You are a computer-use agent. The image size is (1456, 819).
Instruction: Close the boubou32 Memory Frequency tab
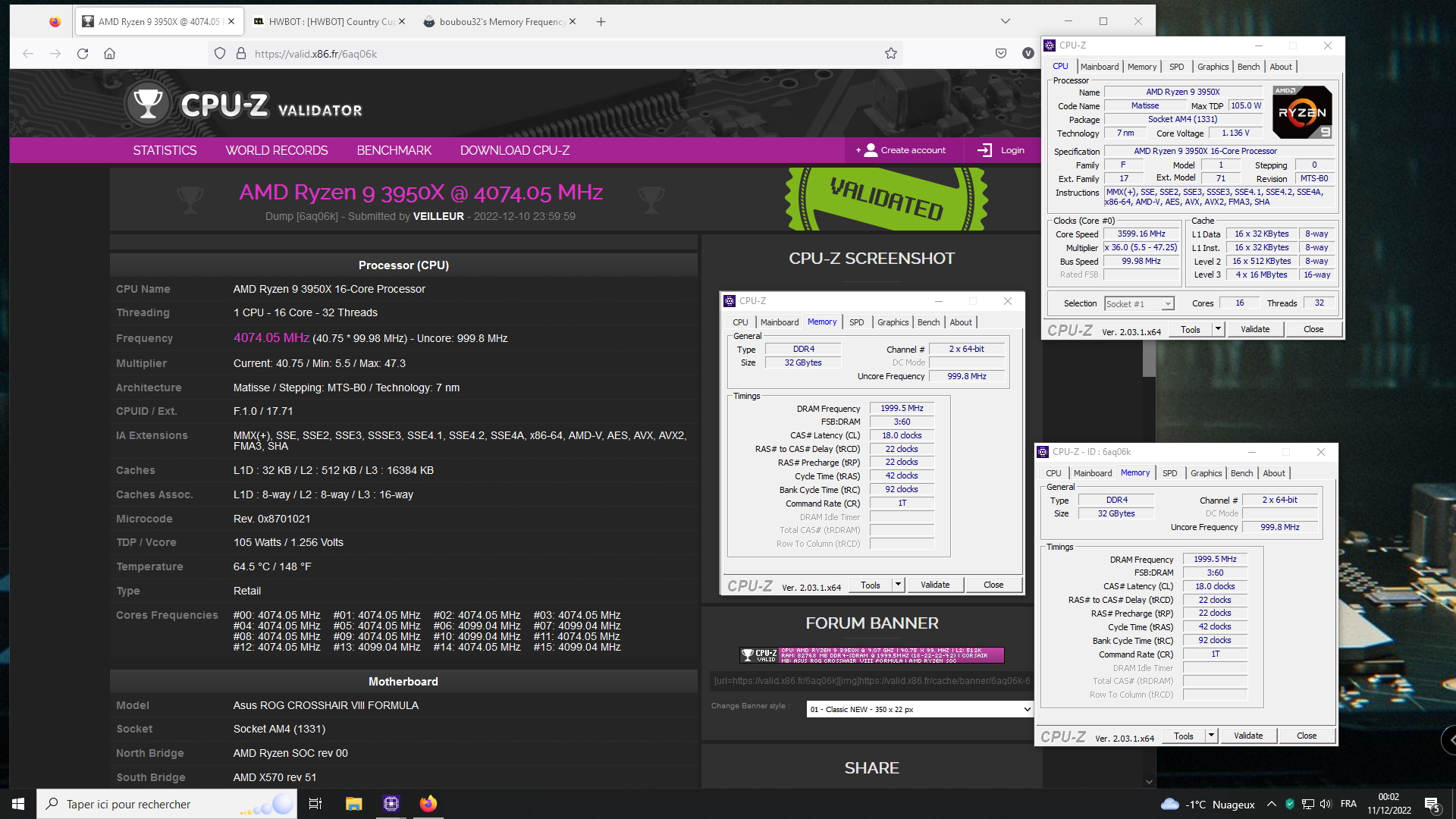573,21
